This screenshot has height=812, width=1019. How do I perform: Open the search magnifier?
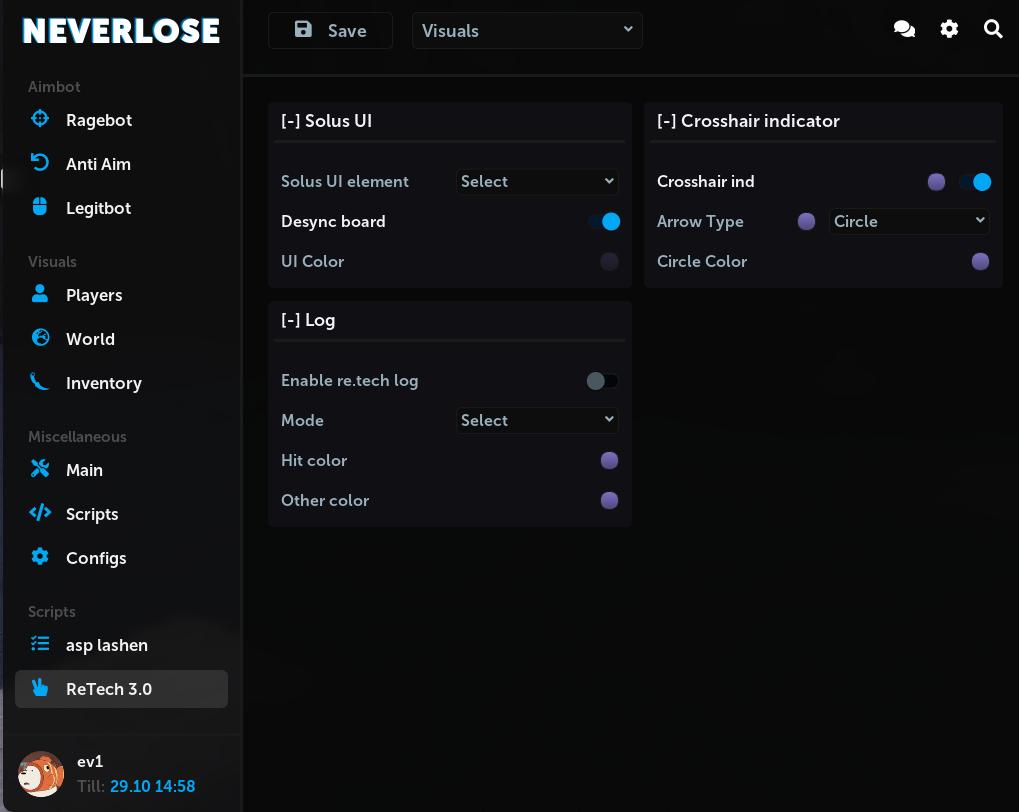point(993,29)
